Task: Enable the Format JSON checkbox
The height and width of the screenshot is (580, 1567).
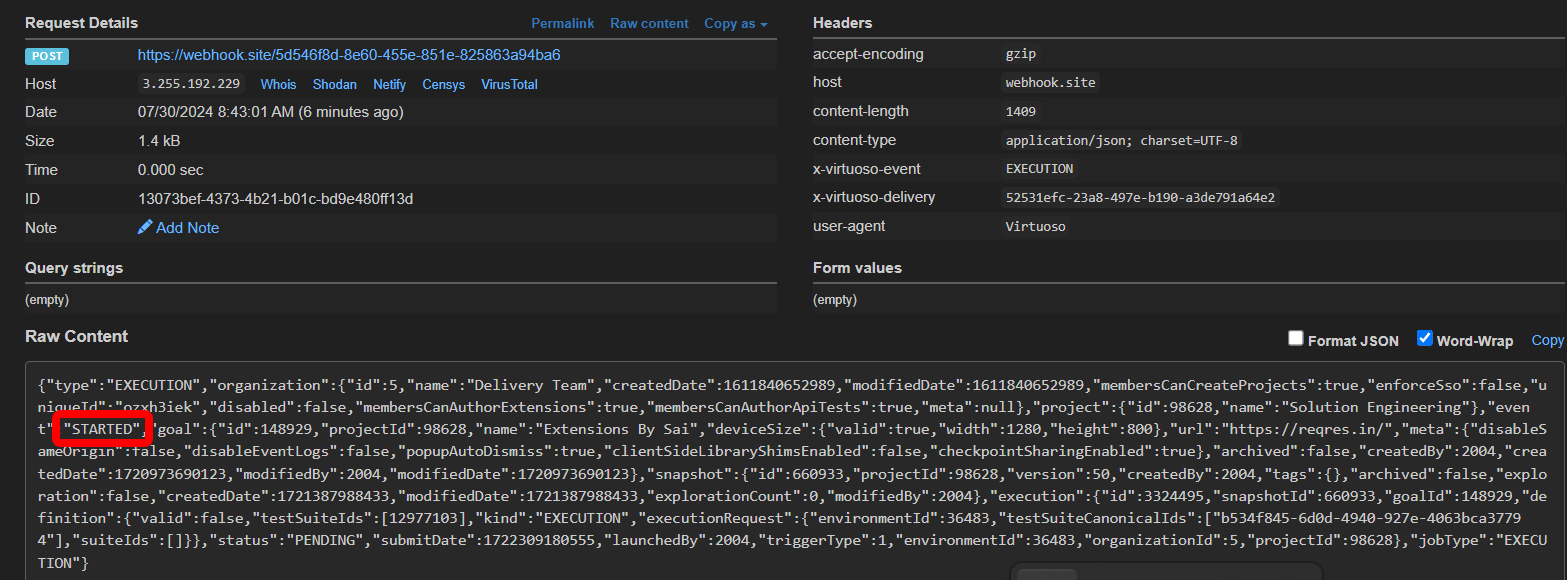Action: click(1296, 339)
